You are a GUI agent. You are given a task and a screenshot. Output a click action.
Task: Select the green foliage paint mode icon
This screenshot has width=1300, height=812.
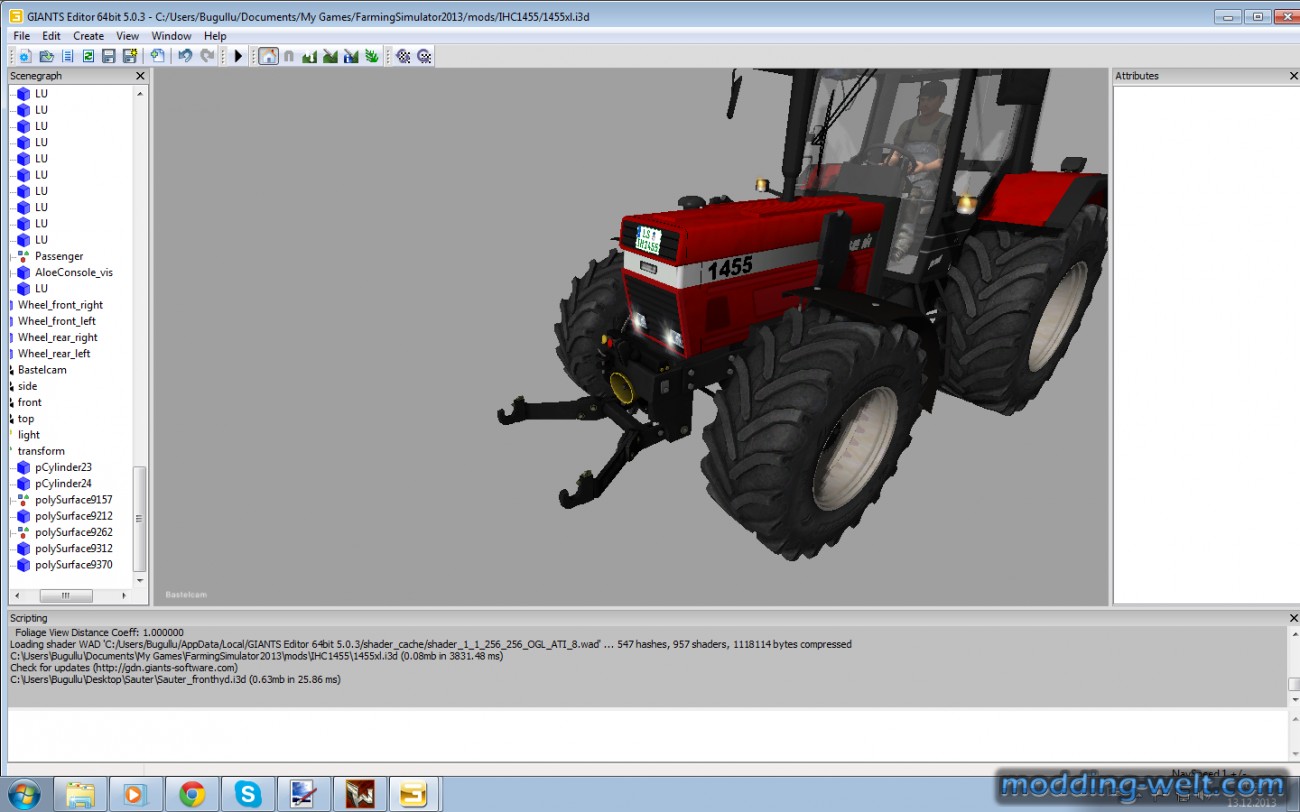point(372,56)
